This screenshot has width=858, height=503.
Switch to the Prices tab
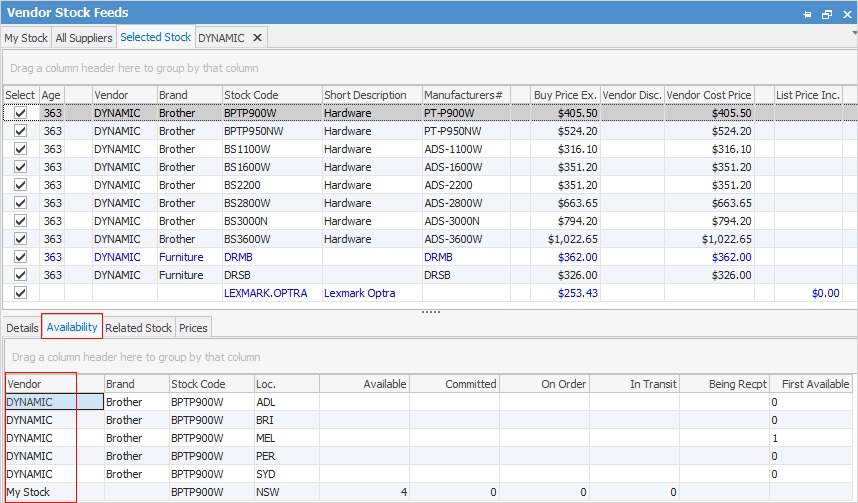coord(194,328)
